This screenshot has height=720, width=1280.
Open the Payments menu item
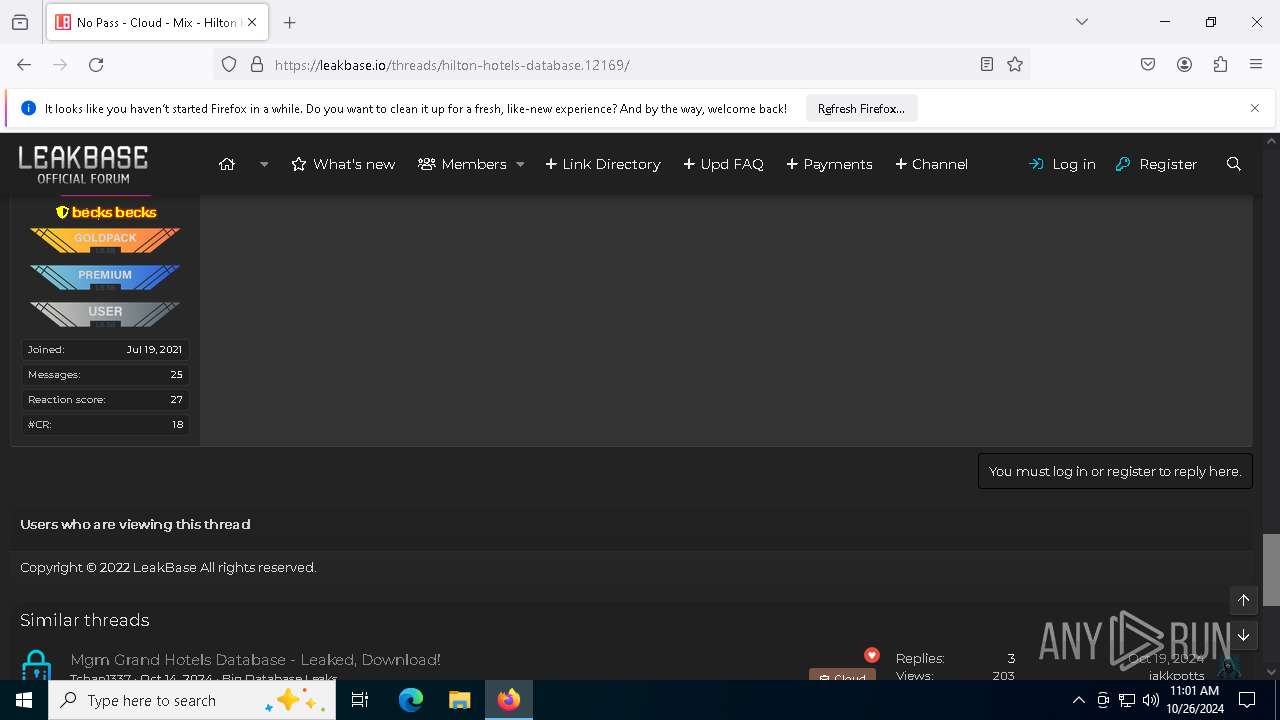coord(829,164)
